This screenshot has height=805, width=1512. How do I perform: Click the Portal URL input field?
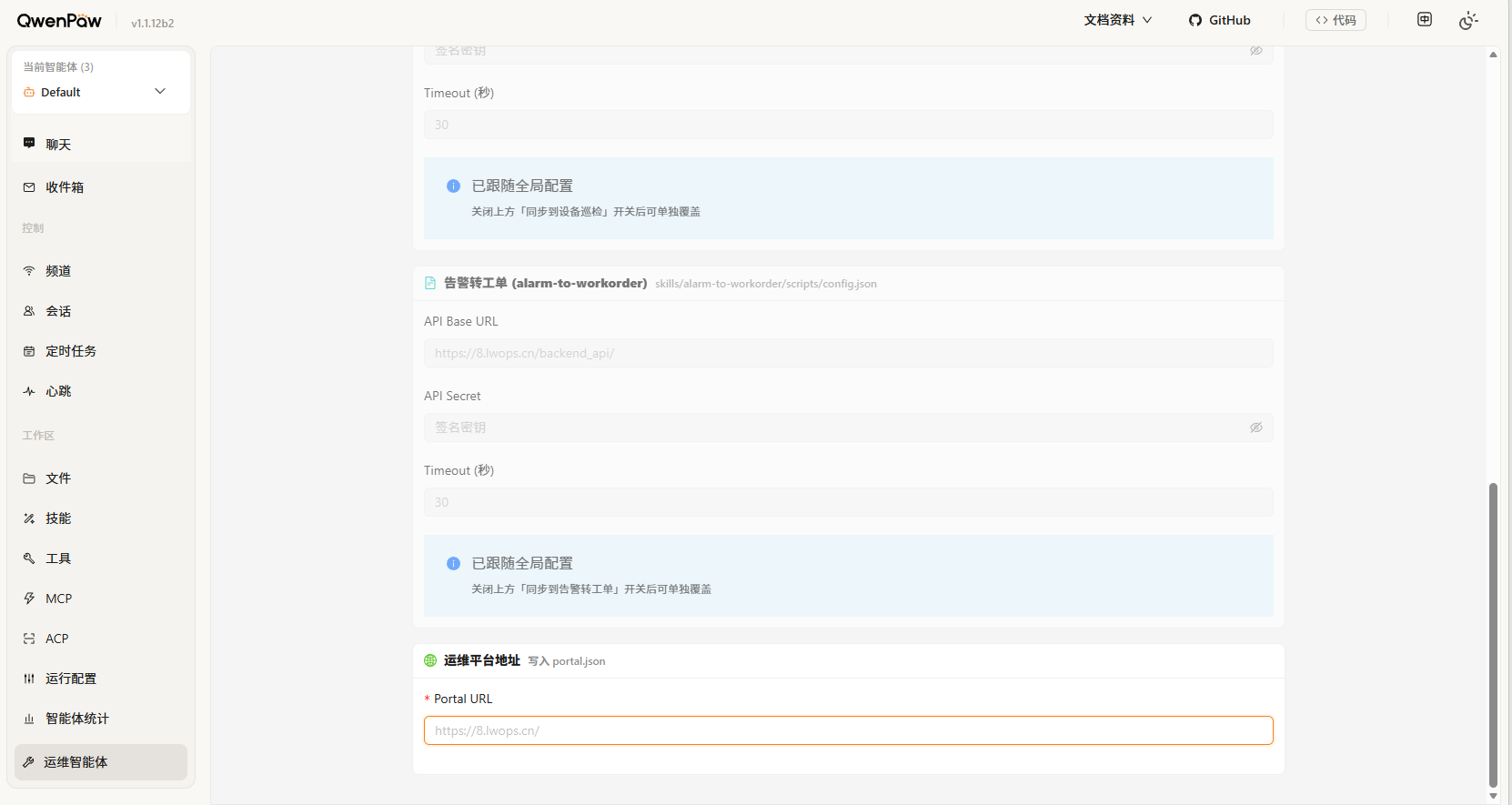coord(848,730)
